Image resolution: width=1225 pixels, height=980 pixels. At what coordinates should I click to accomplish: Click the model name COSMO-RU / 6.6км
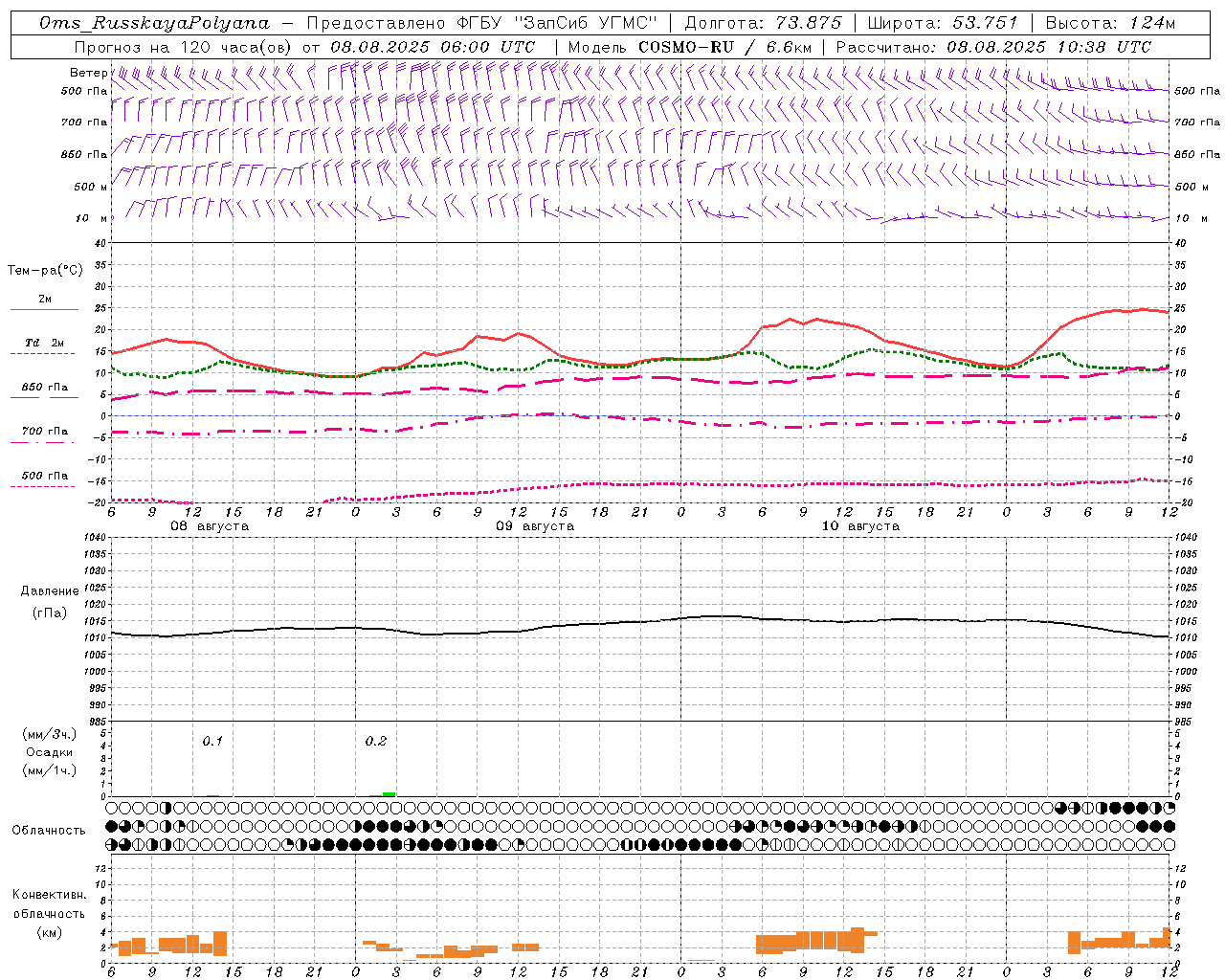pyautogui.click(x=724, y=47)
